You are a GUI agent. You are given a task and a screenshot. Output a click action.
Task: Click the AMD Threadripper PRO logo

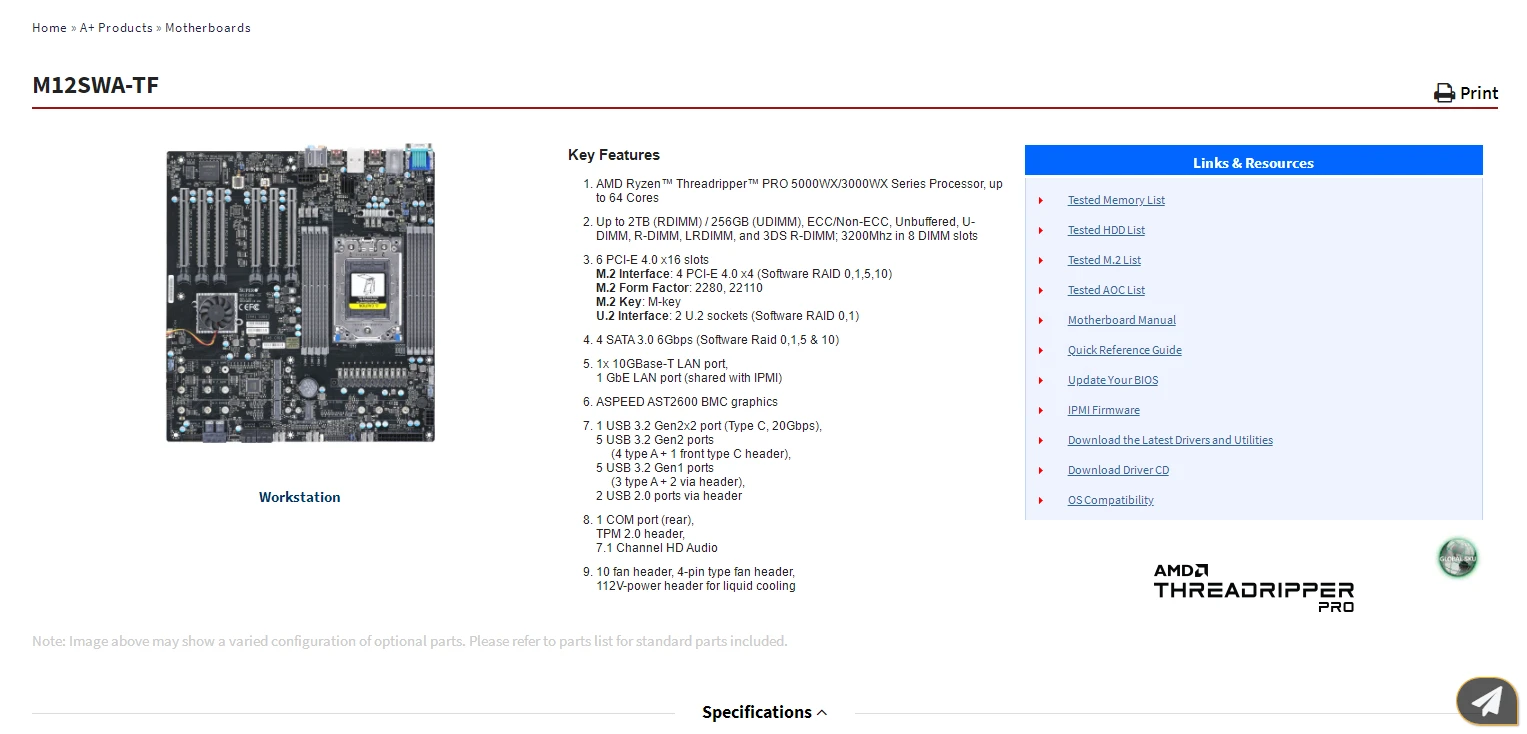click(1254, 588)
